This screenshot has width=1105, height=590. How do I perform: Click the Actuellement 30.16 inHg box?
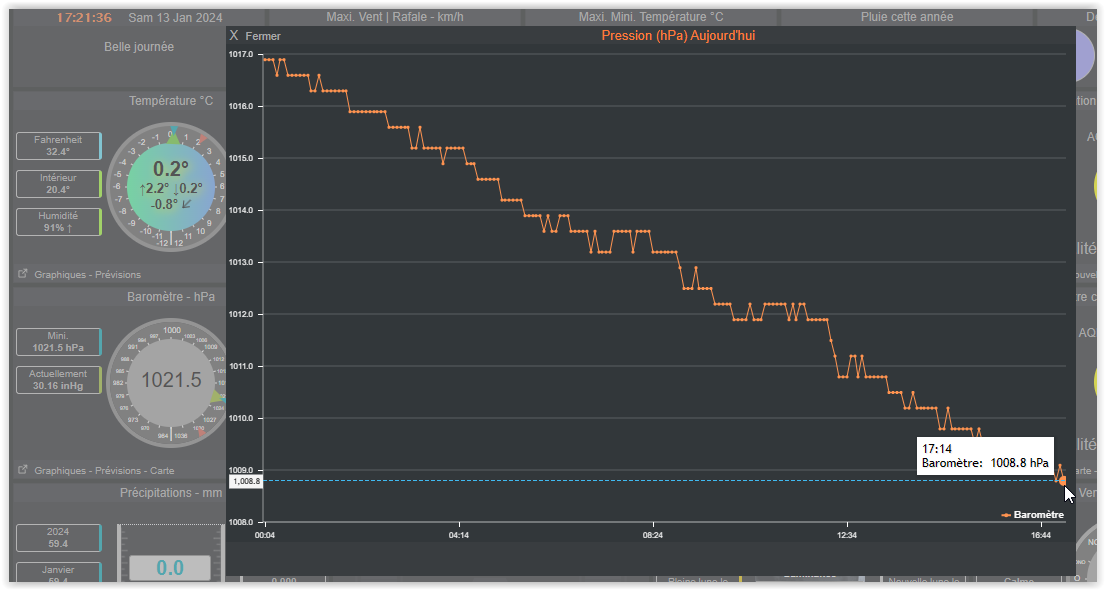tap(58, 380)
